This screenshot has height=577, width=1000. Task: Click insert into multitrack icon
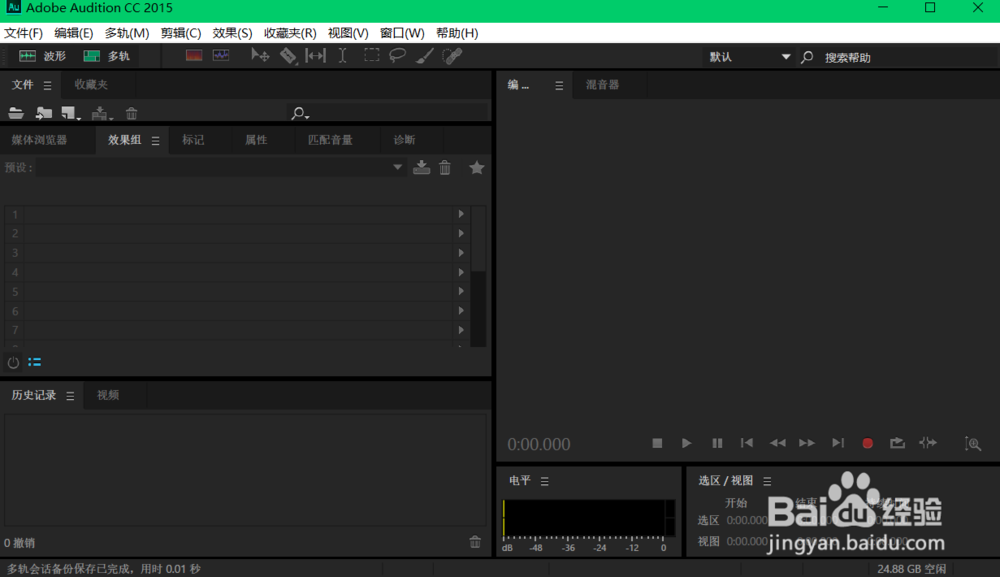(x=101, y=113)
